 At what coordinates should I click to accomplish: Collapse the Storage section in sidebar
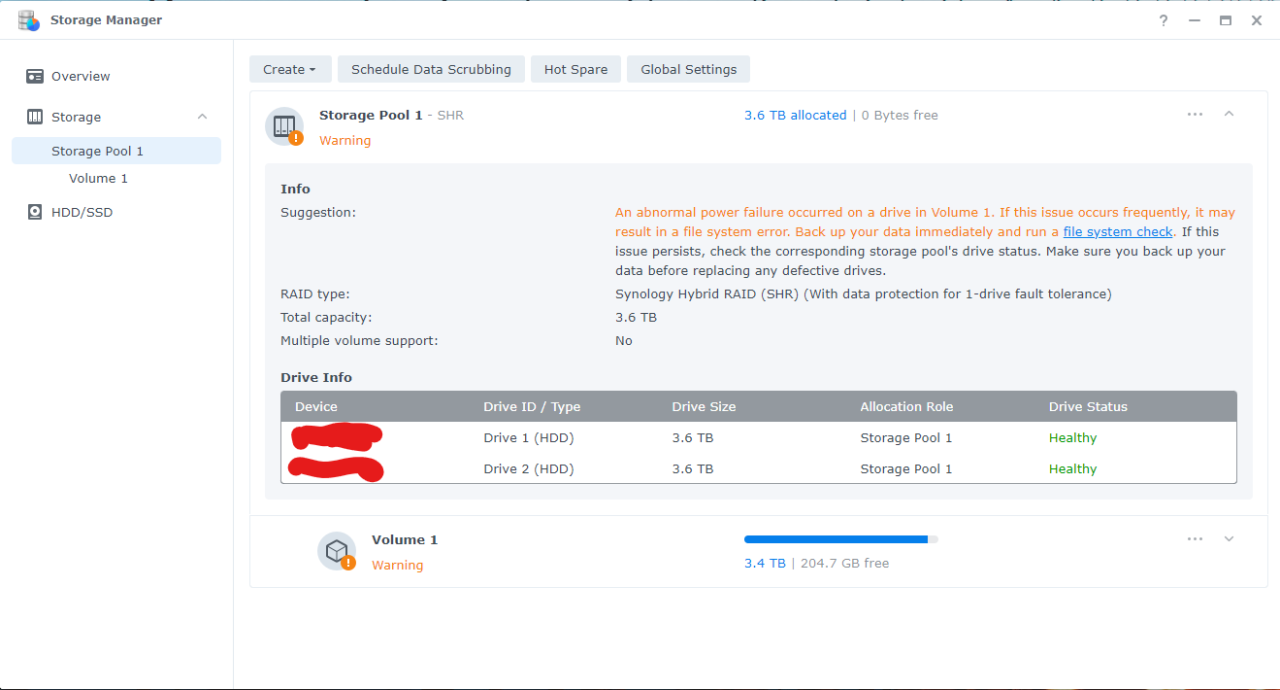click(202, 117)
